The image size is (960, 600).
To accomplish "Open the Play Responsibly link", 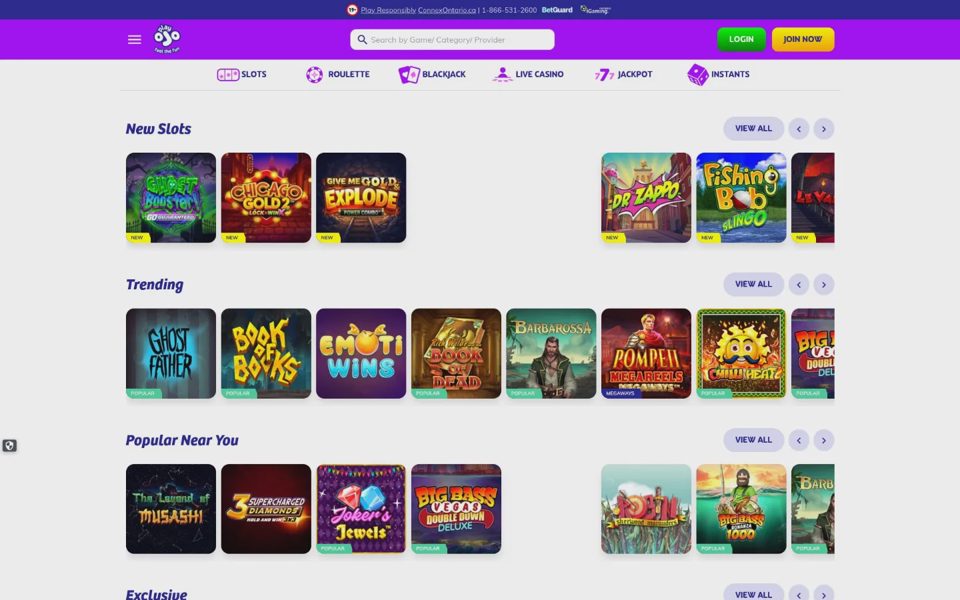I will coord(388,10).
